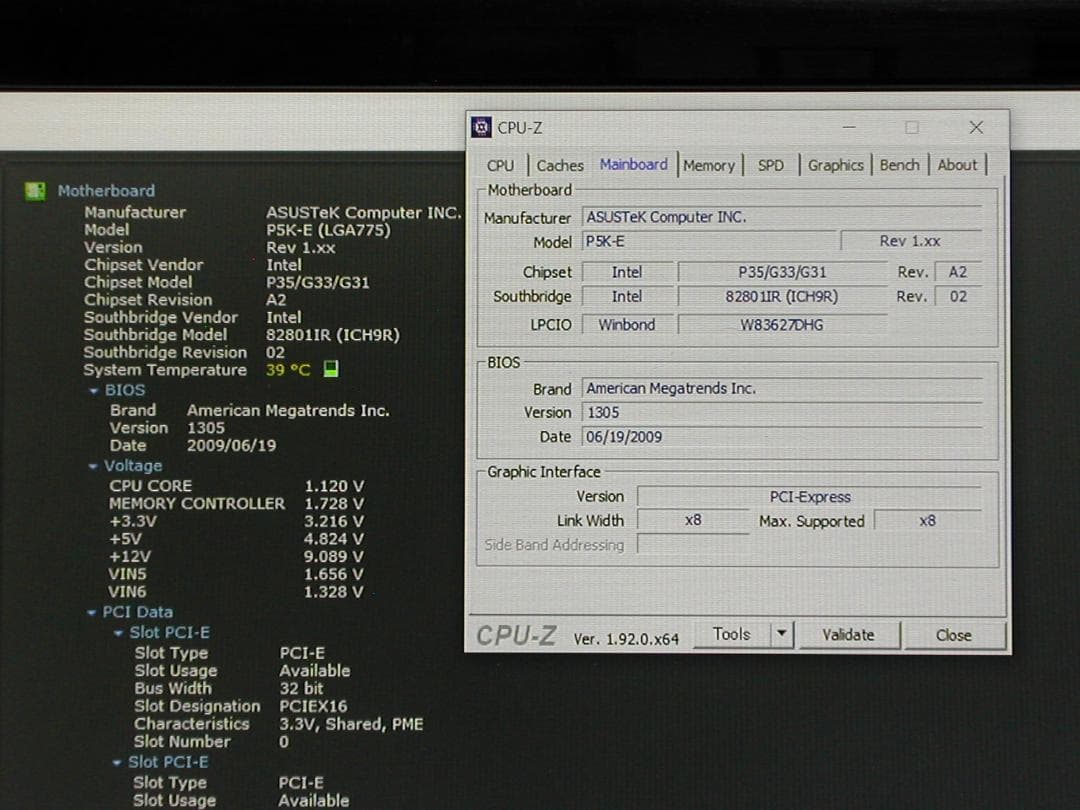The height and width of the screenshot is (810, 1080).
Task: Switch to the Bench tab
Action: click(899, 165)
